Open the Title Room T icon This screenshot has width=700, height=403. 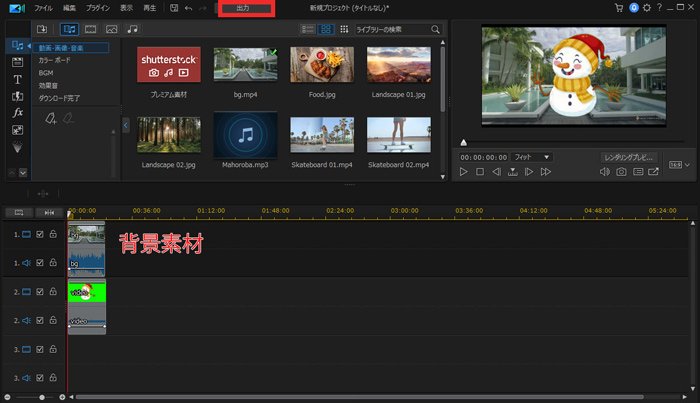click(x=17, y=79)
